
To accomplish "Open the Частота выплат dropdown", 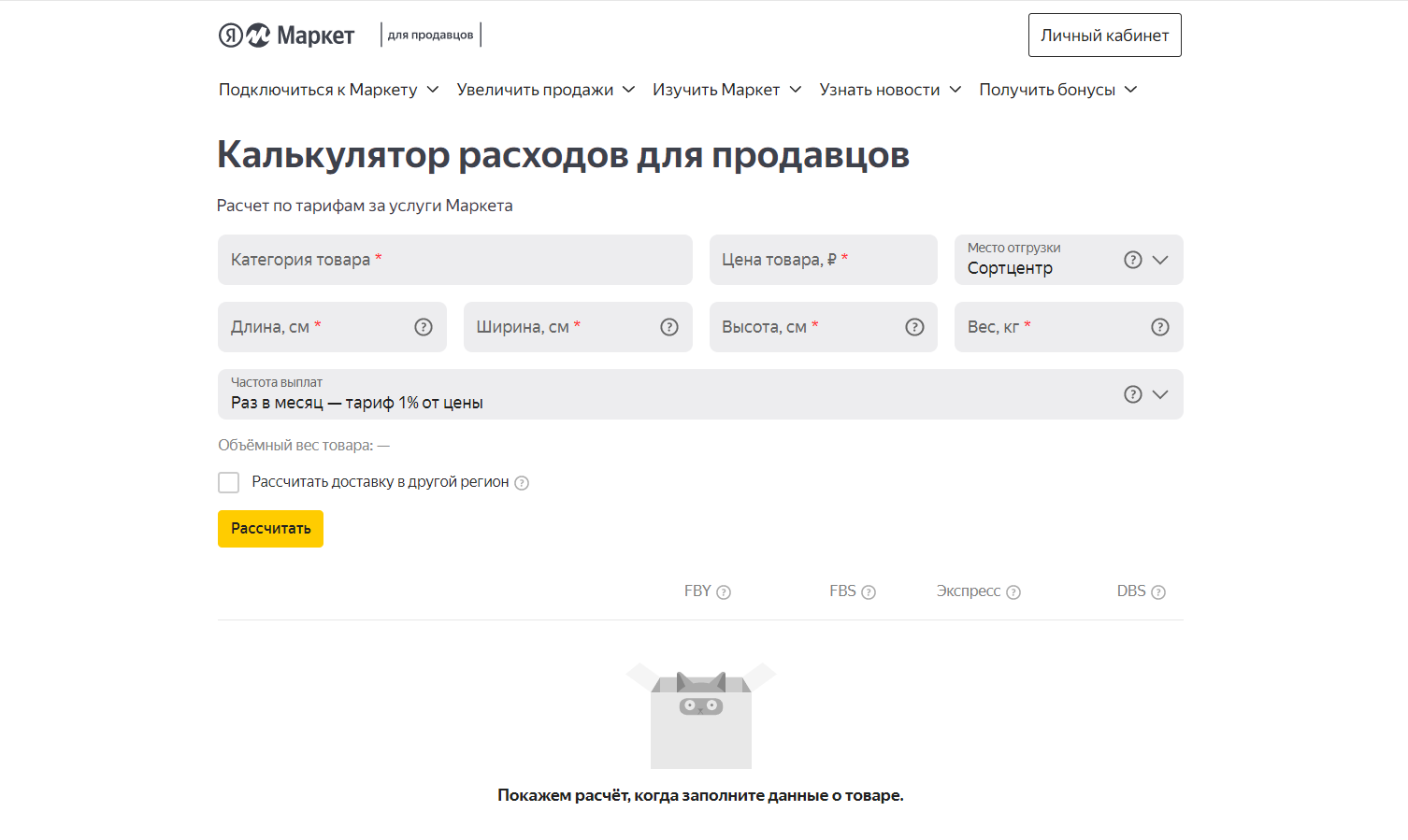I will click(1160, 394).
